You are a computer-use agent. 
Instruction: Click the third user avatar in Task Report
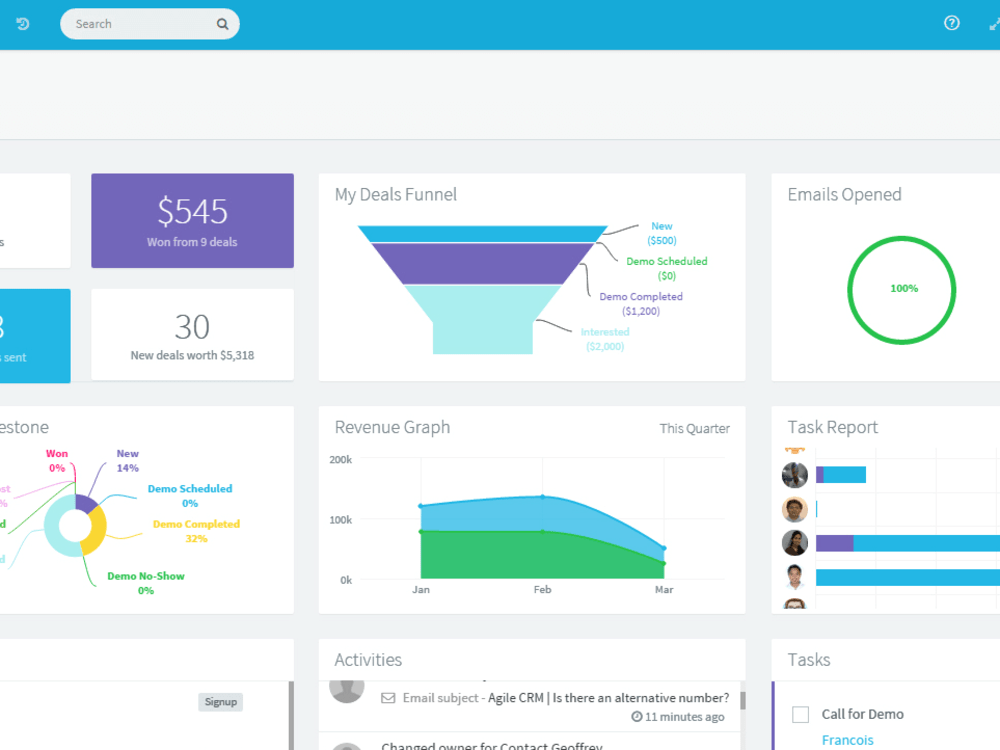795,543
